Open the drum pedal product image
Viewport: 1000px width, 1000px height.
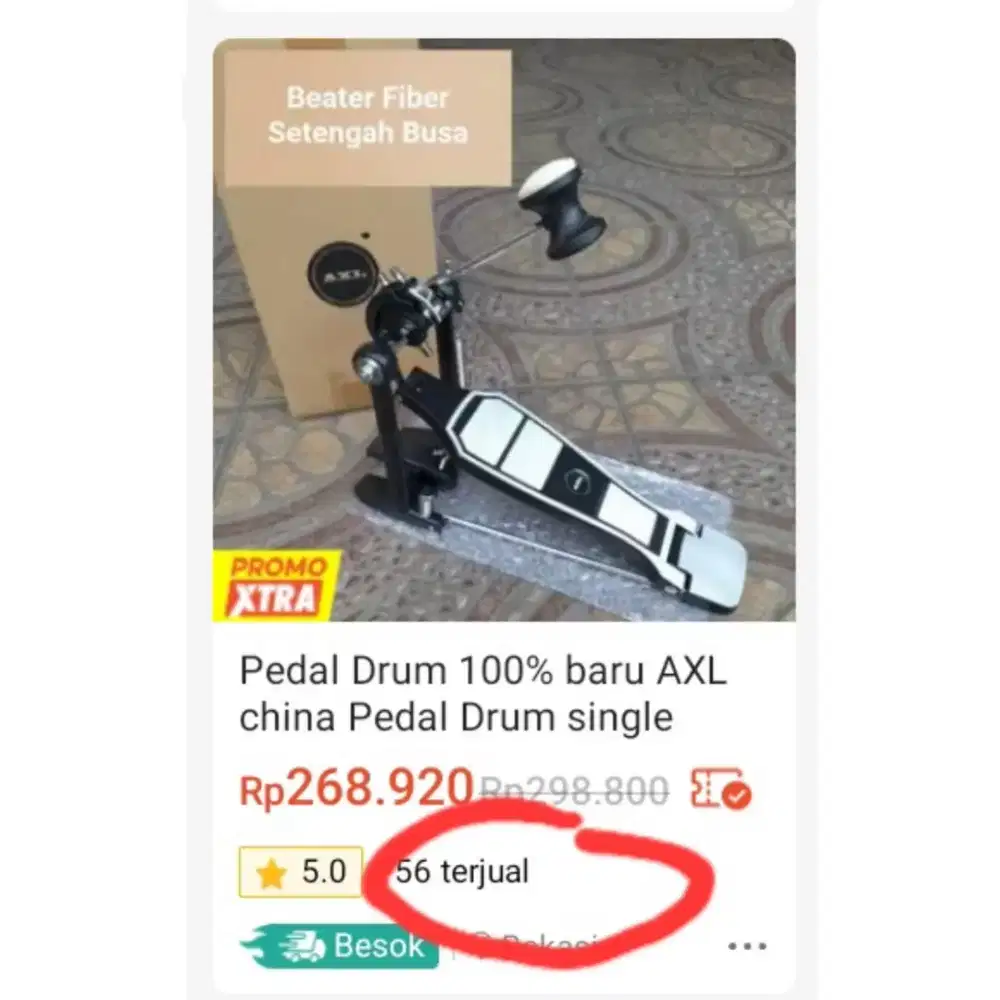504,330
